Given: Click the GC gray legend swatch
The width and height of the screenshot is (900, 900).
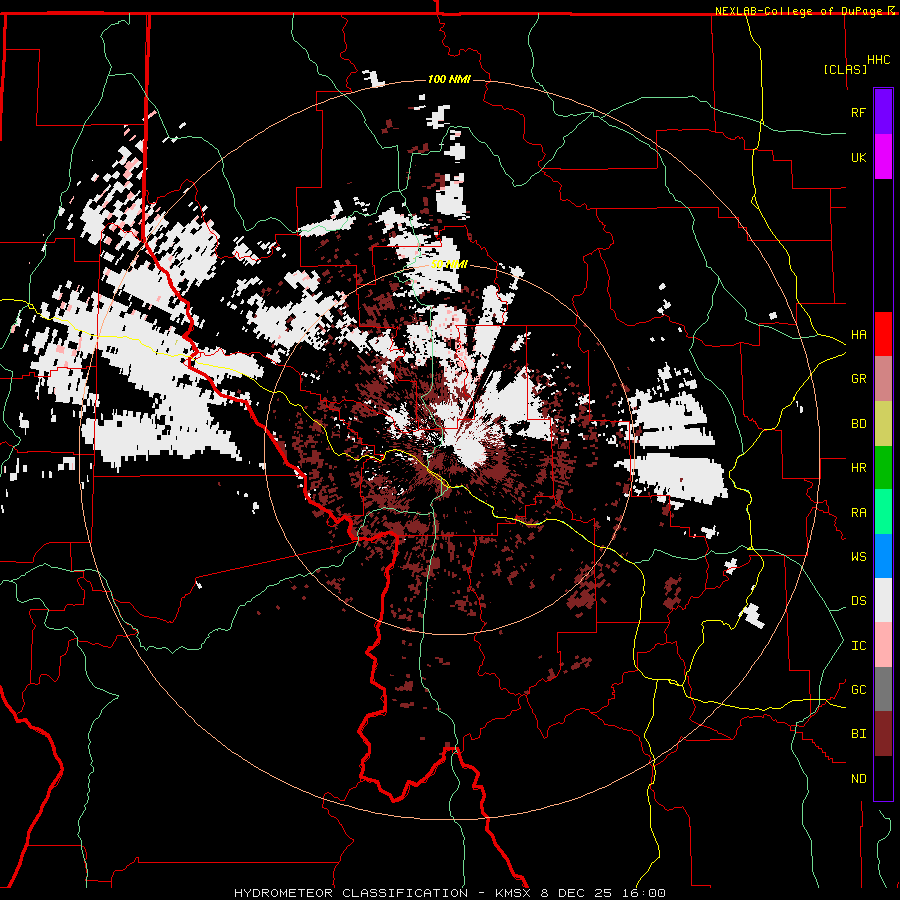Looking at the screenshot, I should click(883, 689).
